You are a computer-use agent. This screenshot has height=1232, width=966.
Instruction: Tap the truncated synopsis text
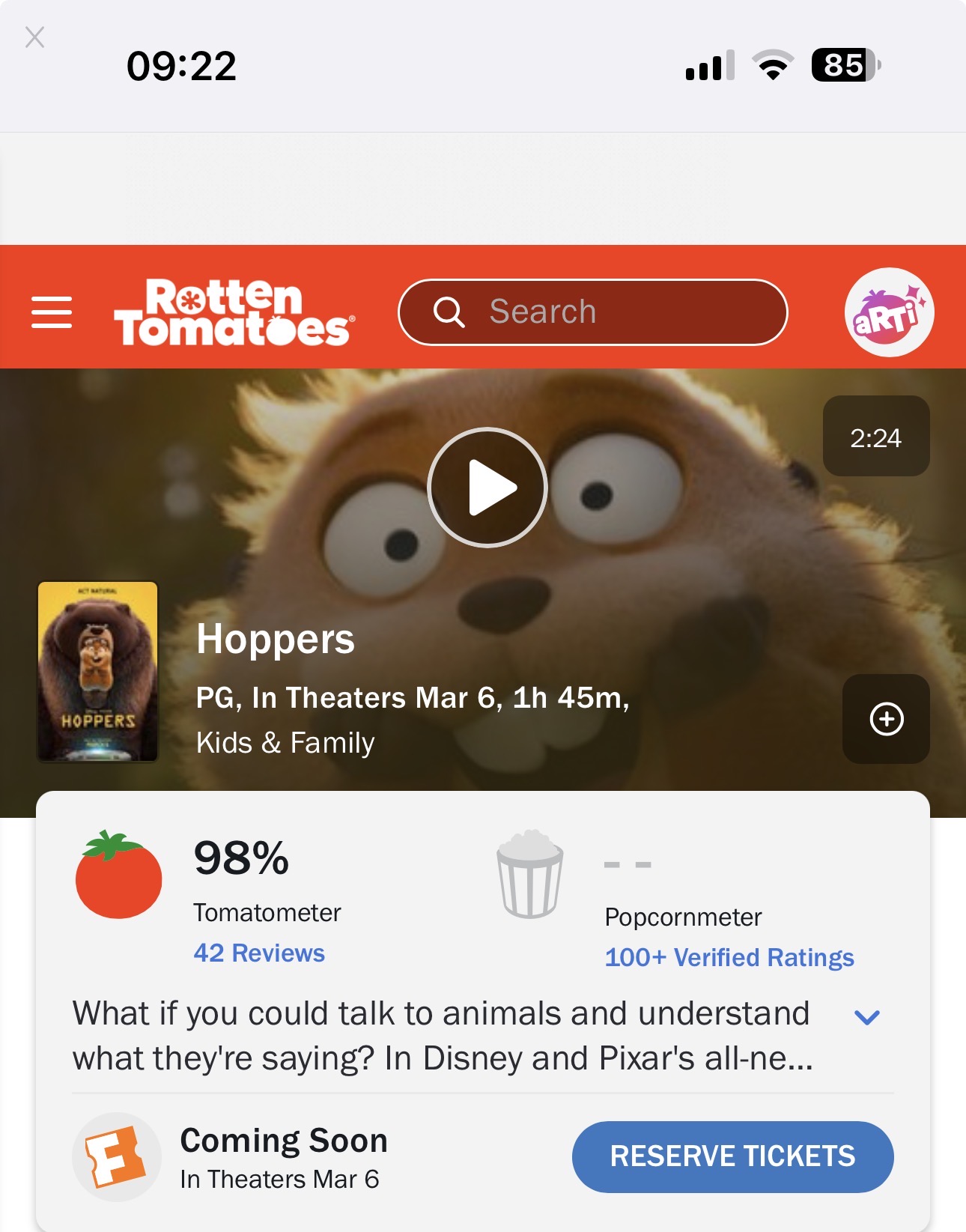[x=442, y=1036]
